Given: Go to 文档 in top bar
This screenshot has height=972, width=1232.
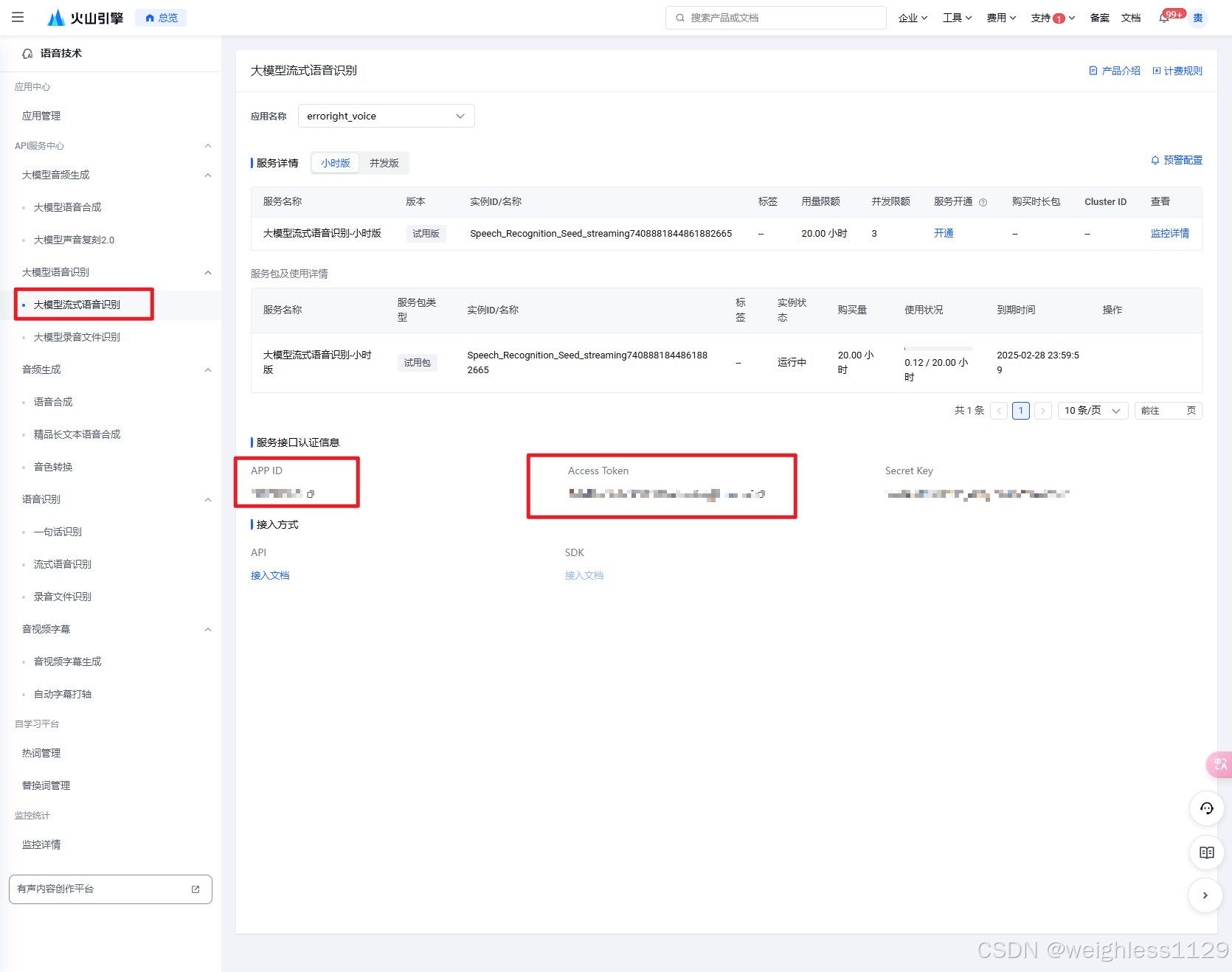Looking at the screenshot, I should pyautogui.click(x=1130, y=18).
